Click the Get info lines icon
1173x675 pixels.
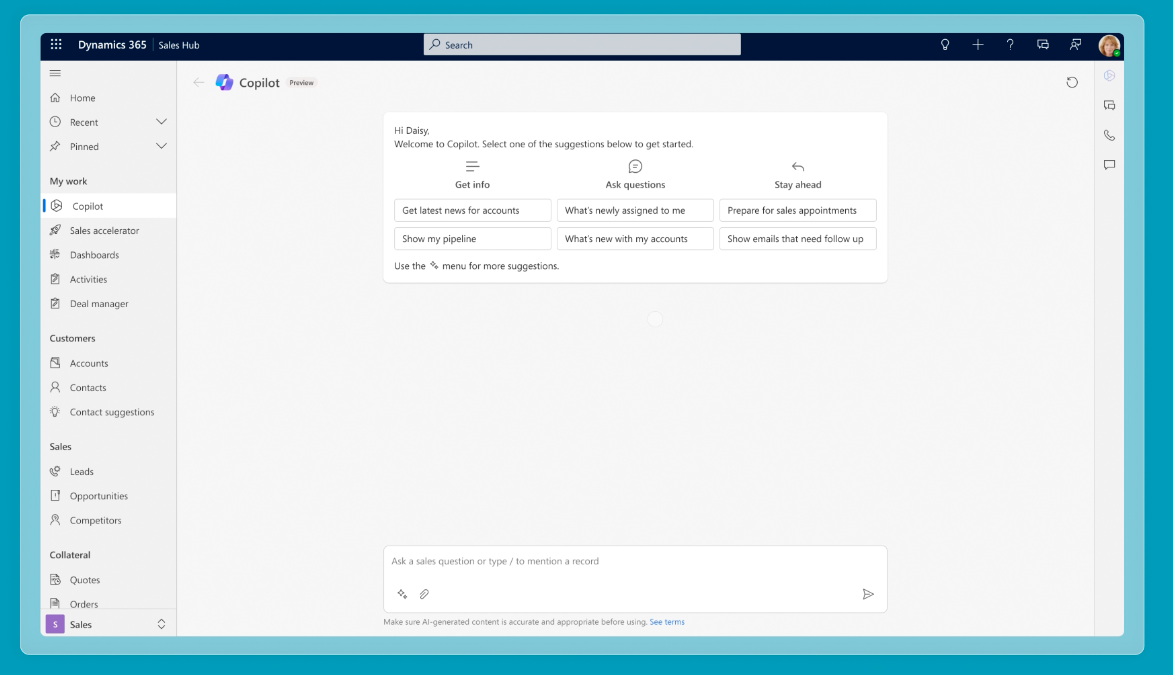pyautogui.click(x=472, y=166)
